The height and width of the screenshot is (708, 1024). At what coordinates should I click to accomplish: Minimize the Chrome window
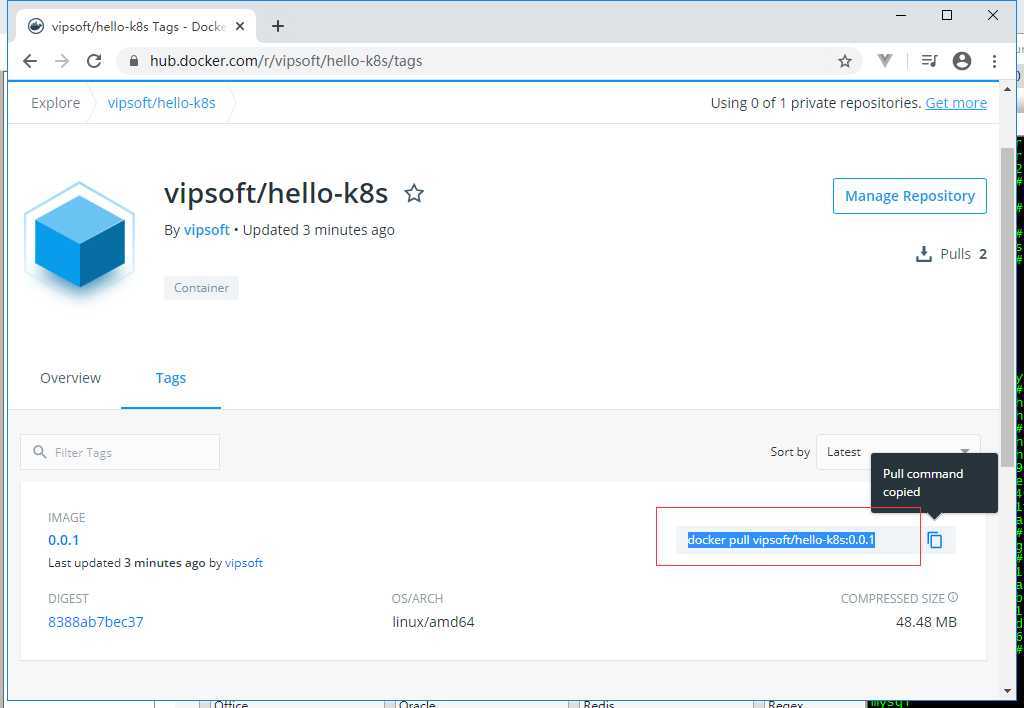point(901,15)
